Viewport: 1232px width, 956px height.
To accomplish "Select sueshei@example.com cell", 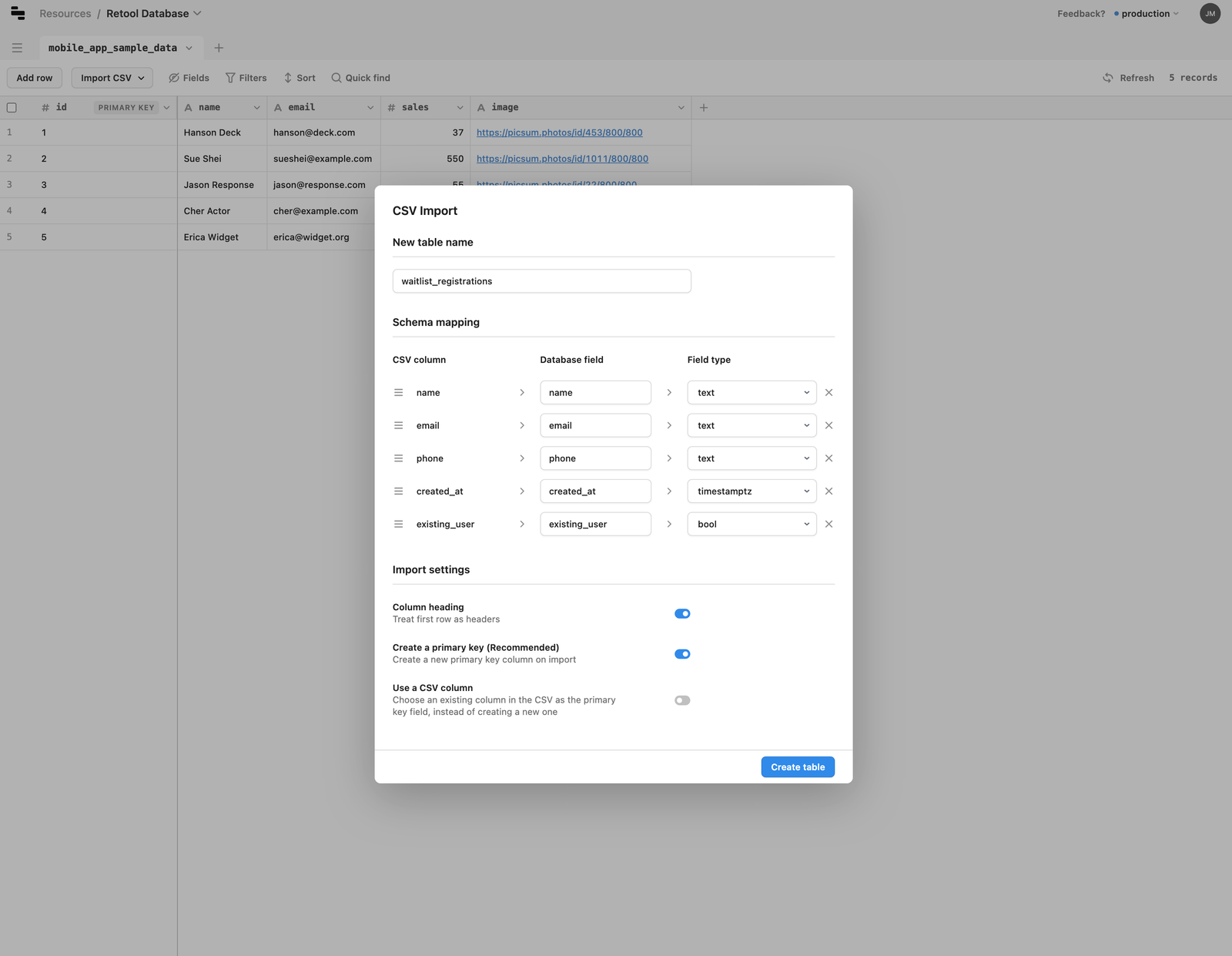I will pyautogui.click(x=323, y=159).
